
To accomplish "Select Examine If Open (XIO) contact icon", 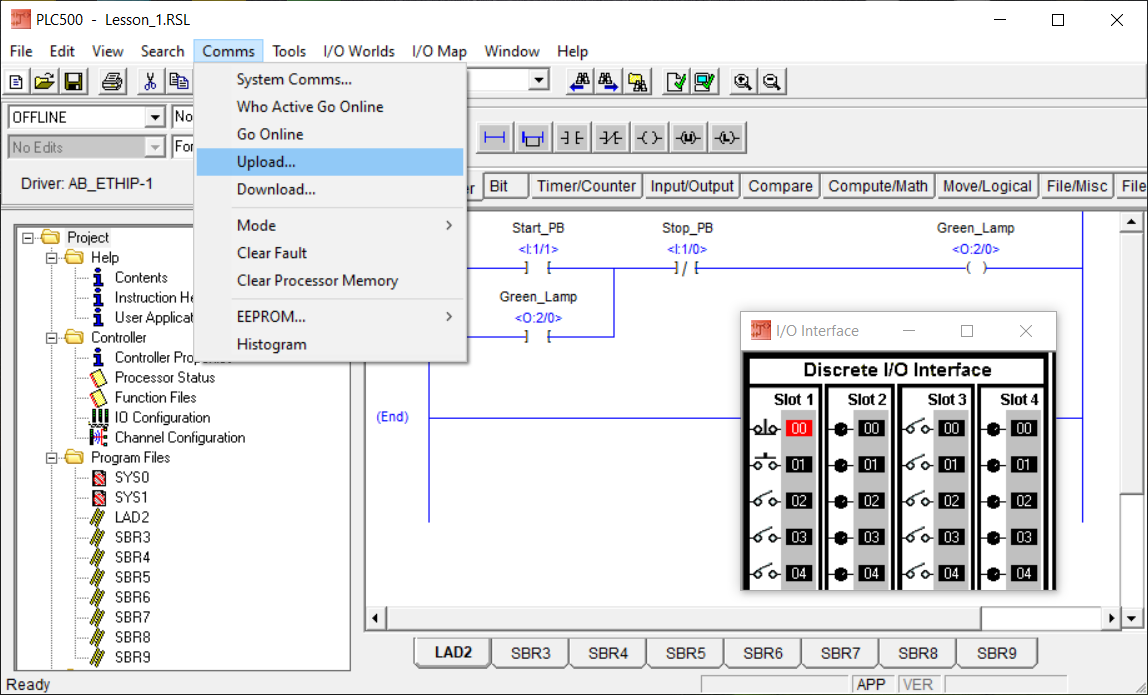I will pos(611,138).
